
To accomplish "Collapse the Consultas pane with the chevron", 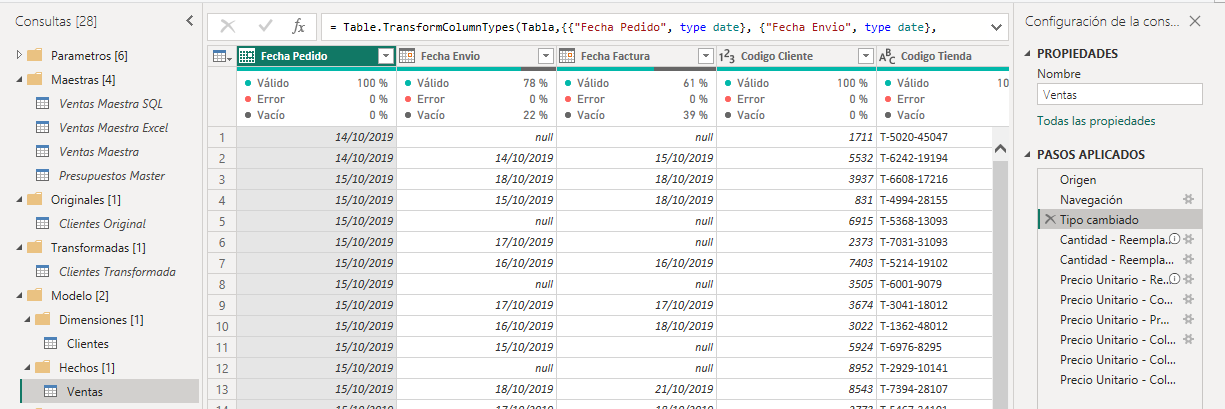I will click(x=190, y=20).
